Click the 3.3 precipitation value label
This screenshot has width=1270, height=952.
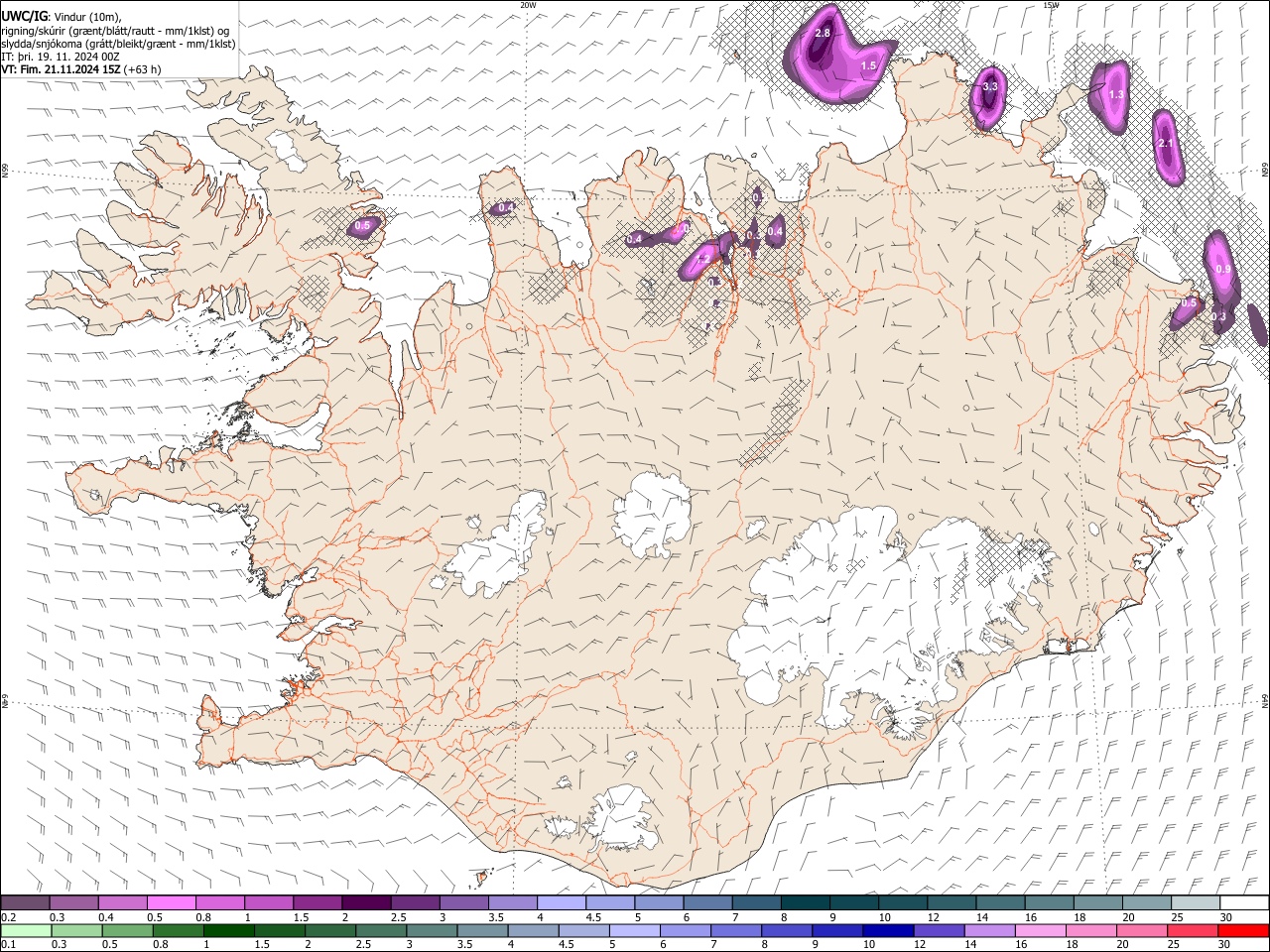click(x=989, y=87)
